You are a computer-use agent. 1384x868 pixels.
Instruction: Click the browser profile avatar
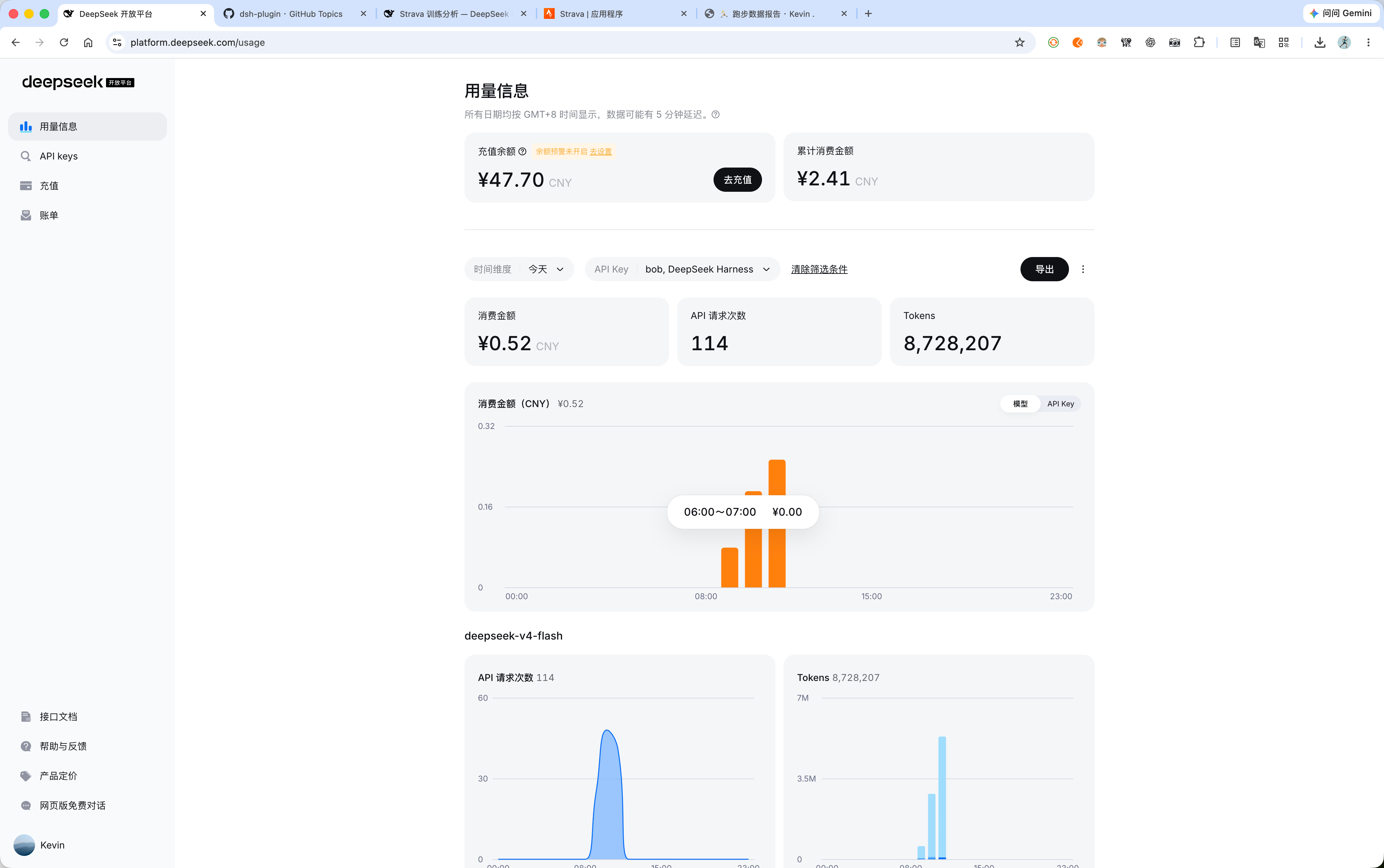(x=1344, y=42)
